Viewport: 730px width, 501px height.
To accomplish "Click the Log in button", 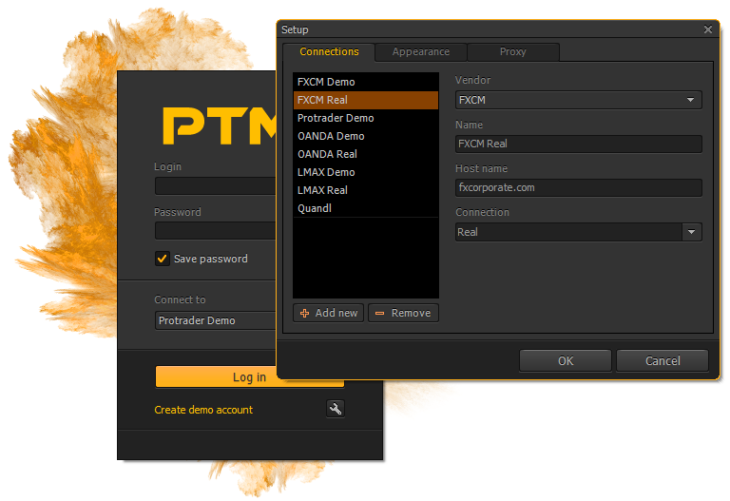I will (250, 377).
